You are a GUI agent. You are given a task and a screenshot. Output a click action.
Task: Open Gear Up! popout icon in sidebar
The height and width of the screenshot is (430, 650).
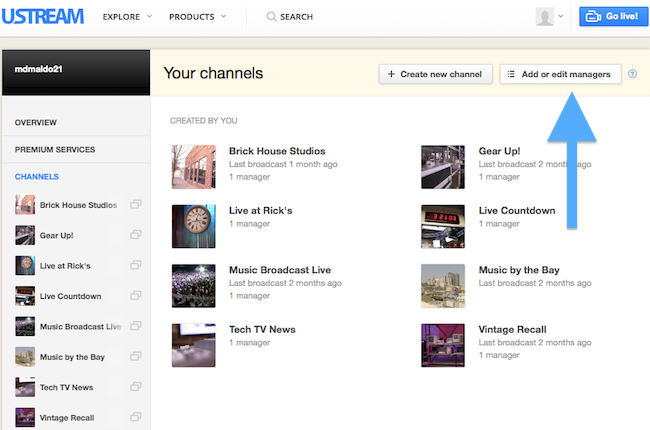coord(136,234)
